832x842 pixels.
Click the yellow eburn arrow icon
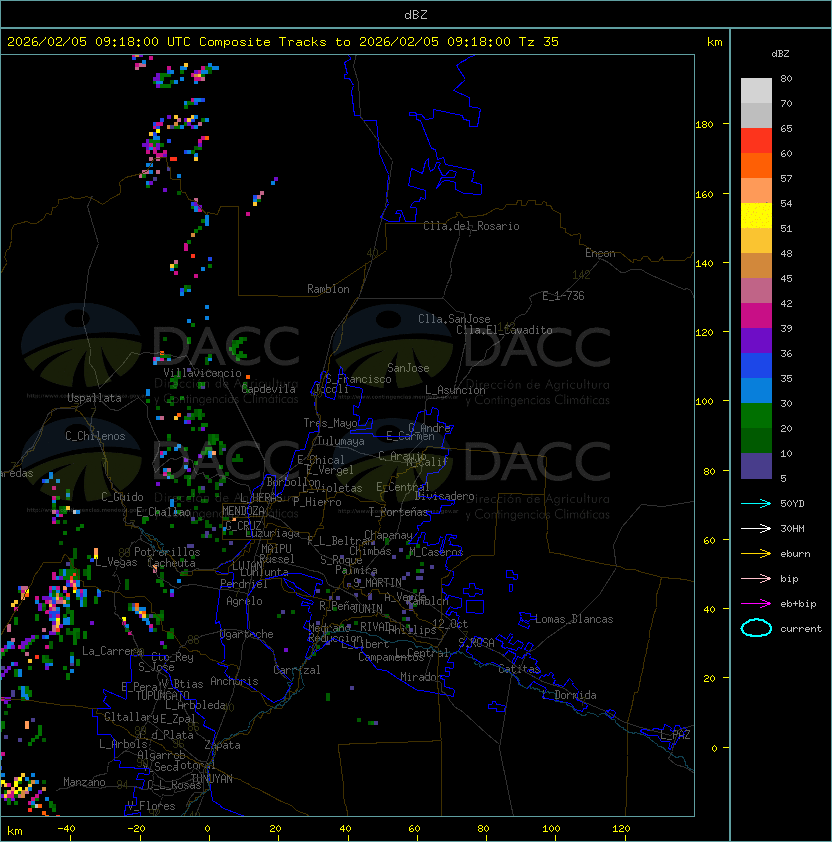point(756,553)
